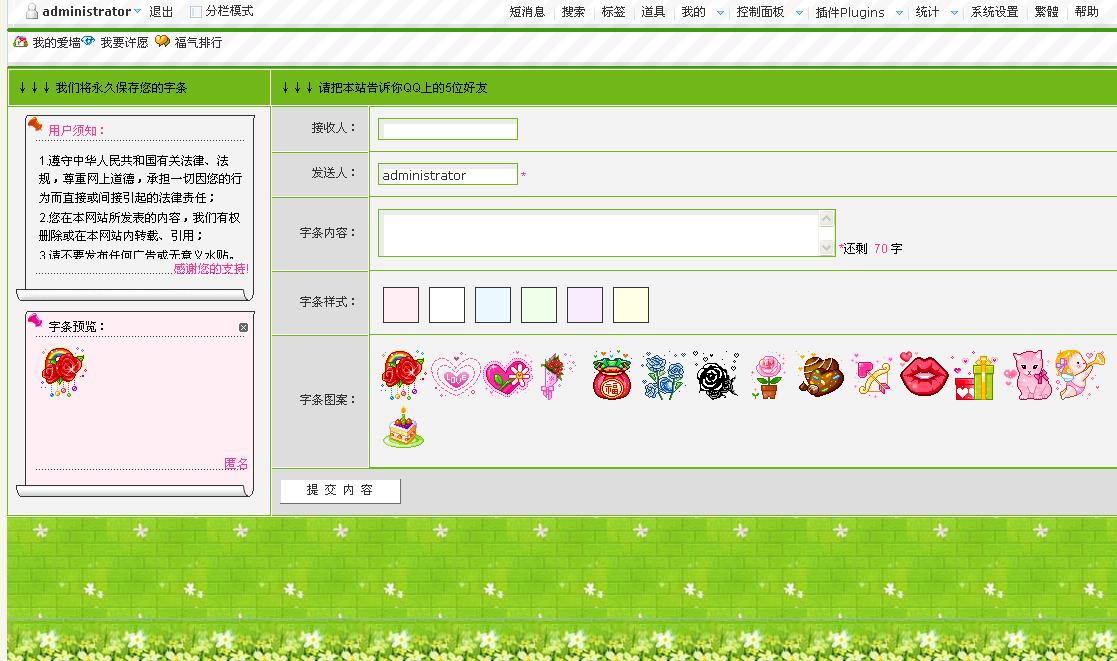This screenshot has width=1117, height=661.
Task: Select the blue roses pattern
Action: tap(663, 375)
